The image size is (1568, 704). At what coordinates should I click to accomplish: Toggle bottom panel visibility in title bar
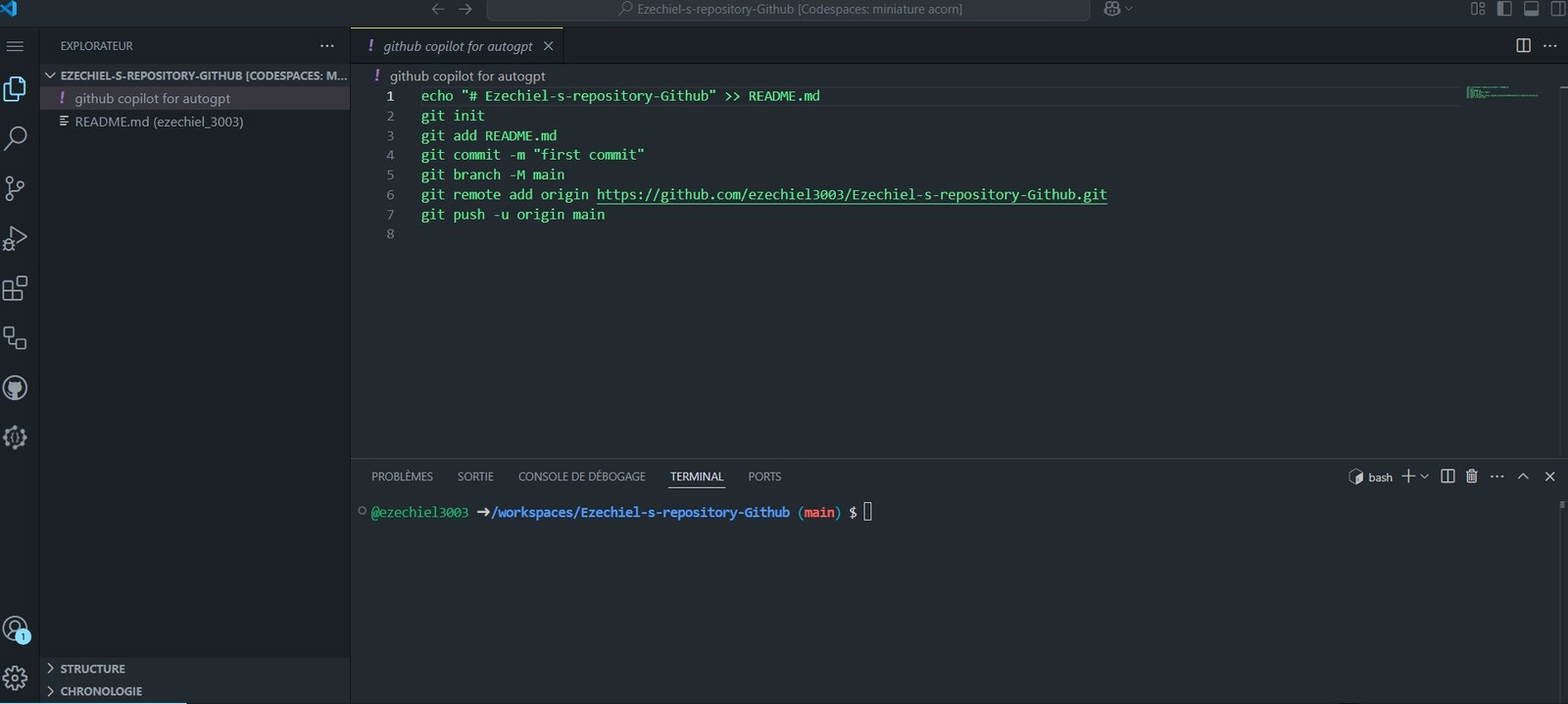pos(1531,9)
